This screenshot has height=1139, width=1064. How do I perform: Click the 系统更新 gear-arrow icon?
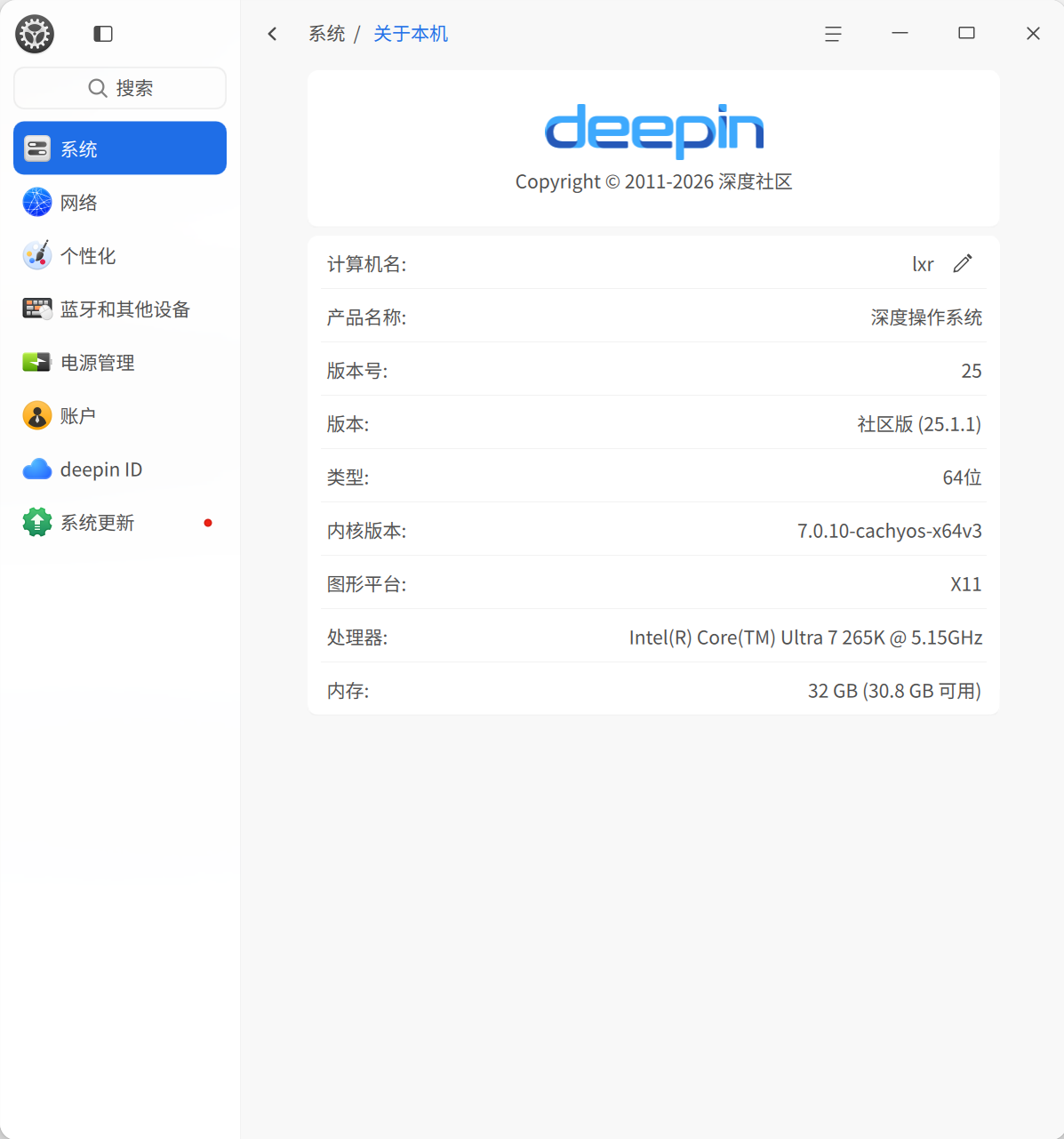[x=37, y=522]
